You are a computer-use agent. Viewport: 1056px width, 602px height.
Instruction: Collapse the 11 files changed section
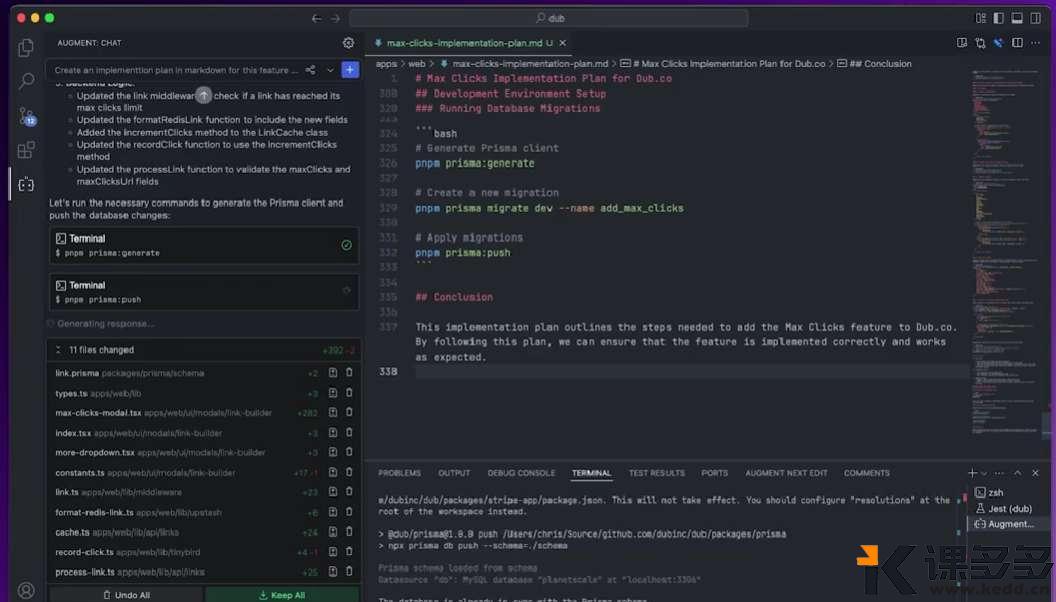(x=58, y=349)
